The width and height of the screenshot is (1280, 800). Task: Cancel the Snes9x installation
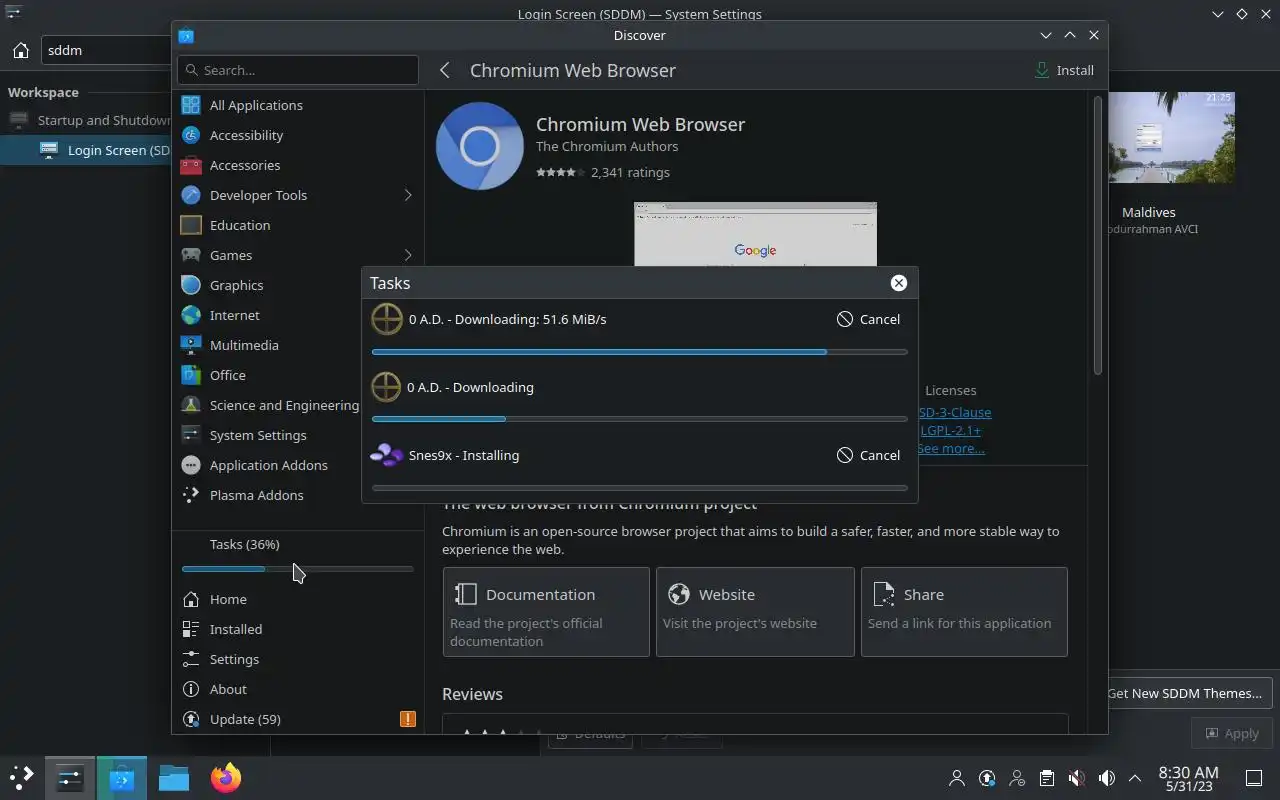coord(869,455)
